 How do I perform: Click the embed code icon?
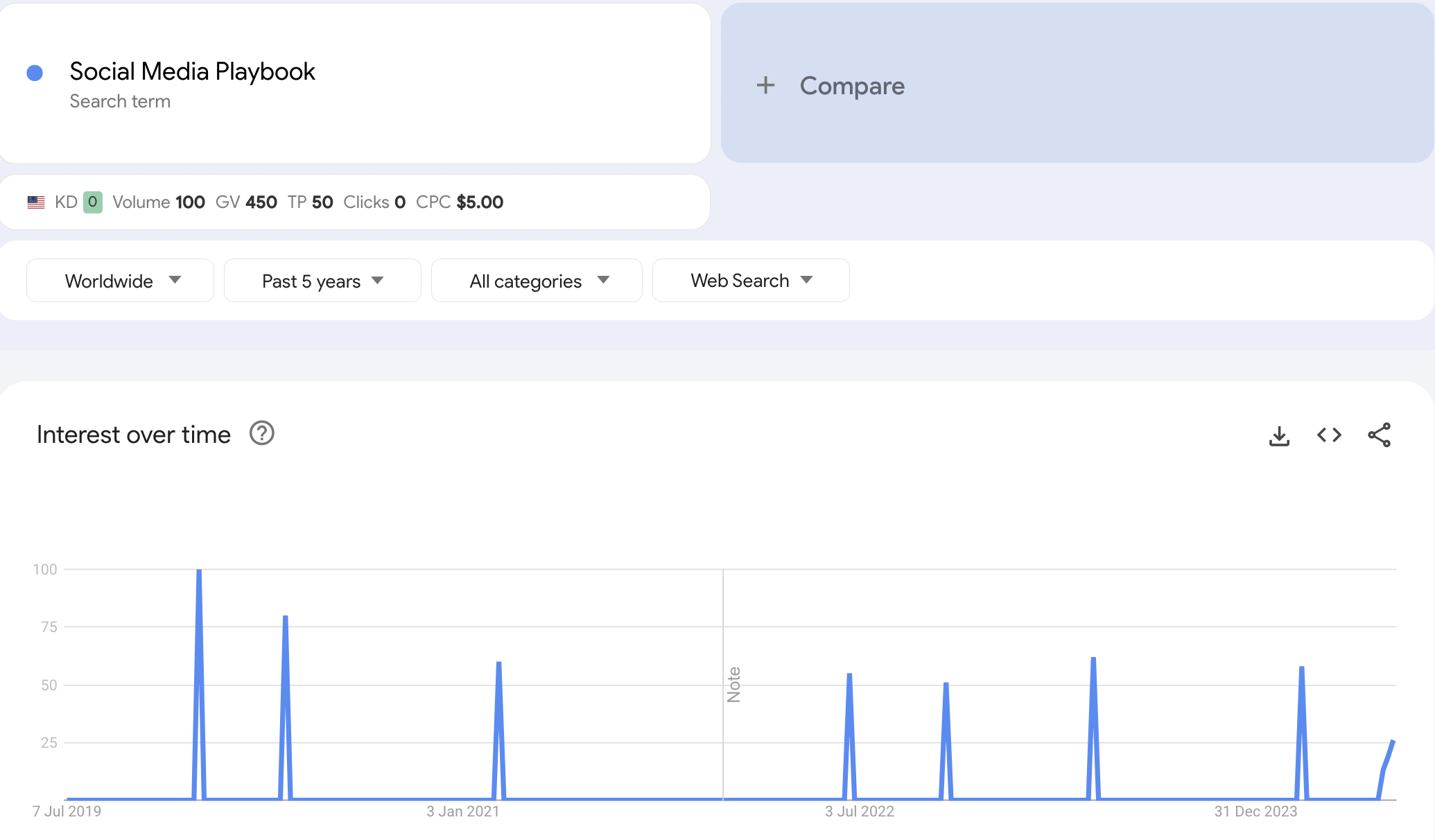click(1329, 435)
